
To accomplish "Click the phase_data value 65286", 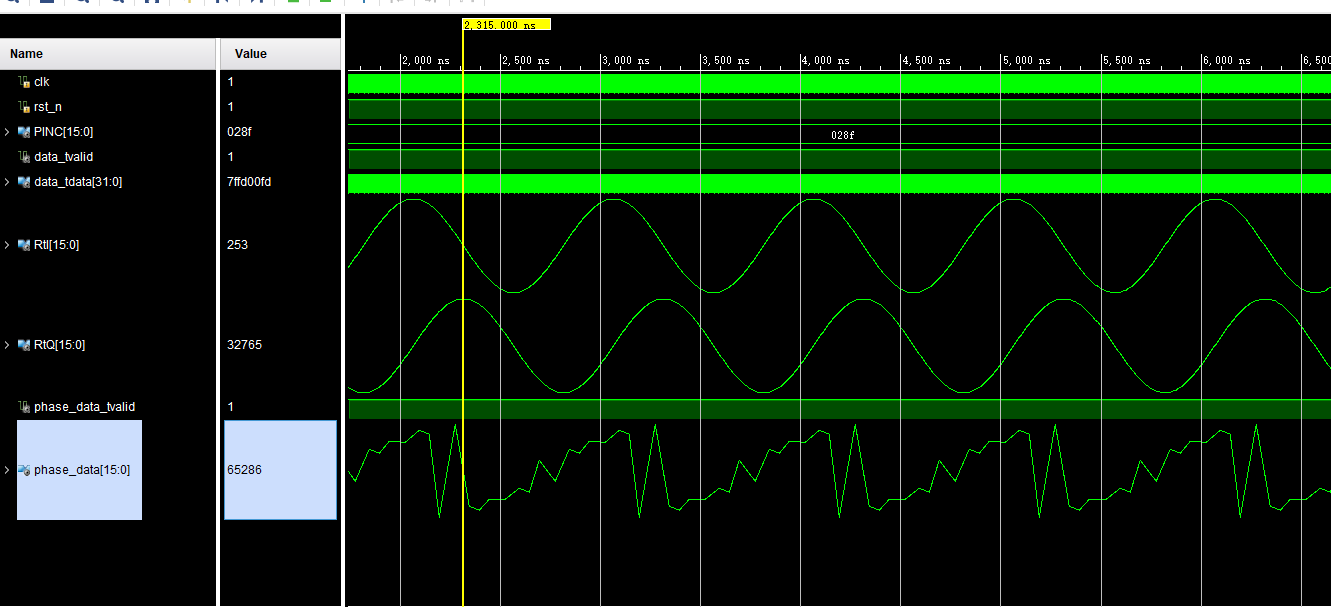I will click(244, 470).
